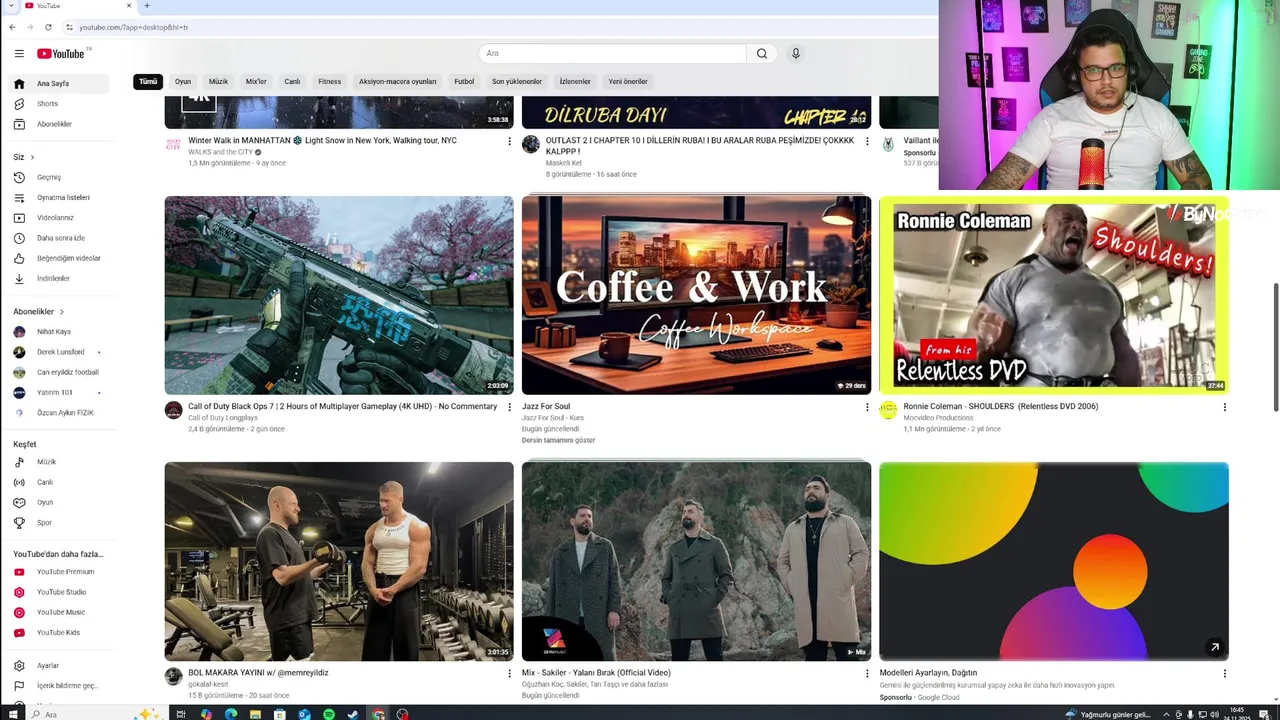The width and height of the screenshot is (1280, 720).
Task: Open YouTube Music link
Action: click(x=60, y=612)
